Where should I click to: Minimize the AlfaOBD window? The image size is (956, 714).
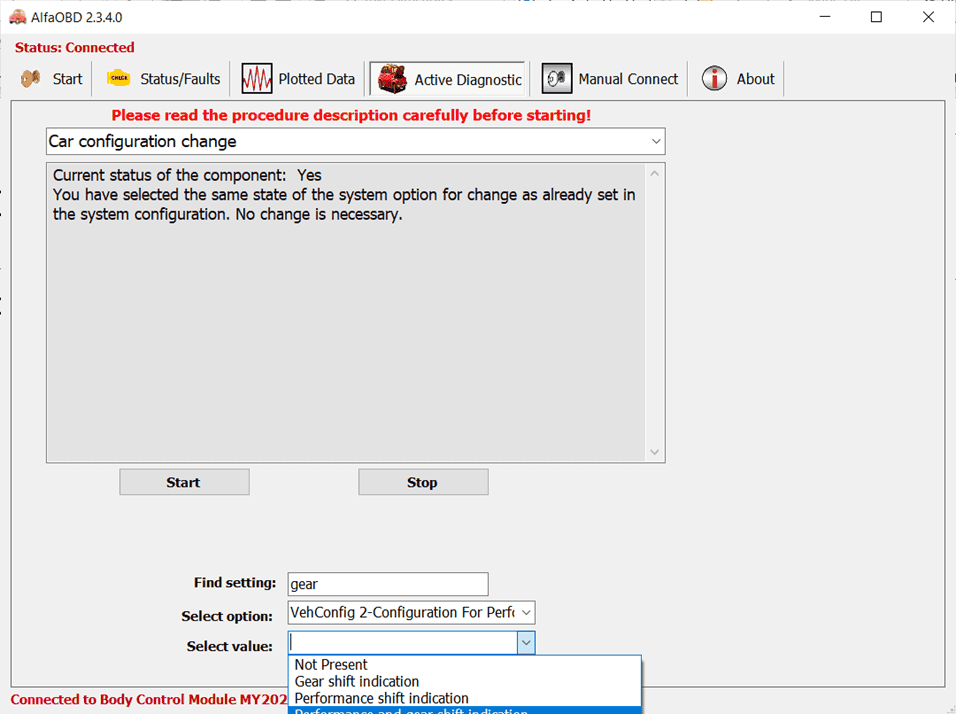(825, 17)
